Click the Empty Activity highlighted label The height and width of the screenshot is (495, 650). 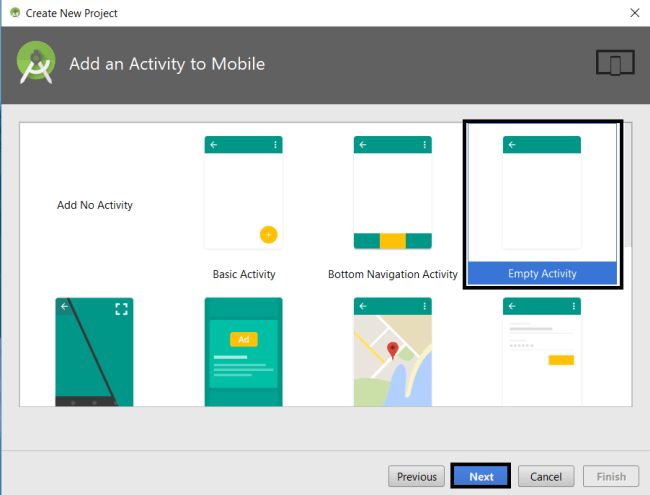coord(542,273)
